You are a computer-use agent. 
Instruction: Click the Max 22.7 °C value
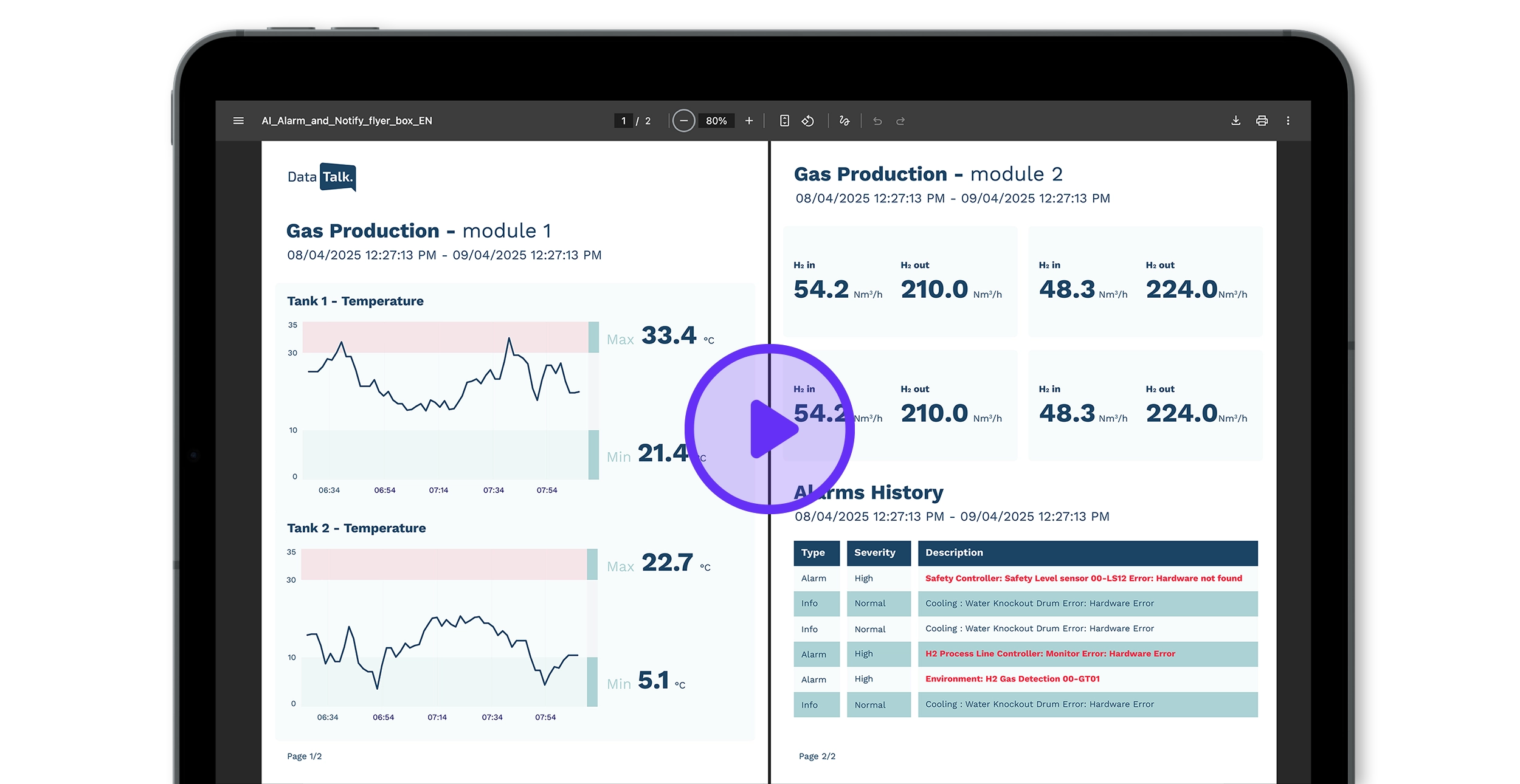point(658,563)
